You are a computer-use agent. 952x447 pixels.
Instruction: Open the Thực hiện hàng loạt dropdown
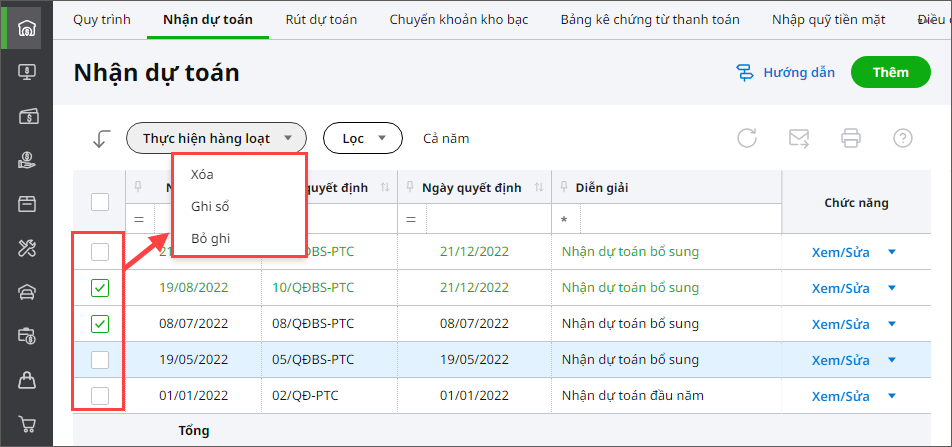tap(216, 138)
